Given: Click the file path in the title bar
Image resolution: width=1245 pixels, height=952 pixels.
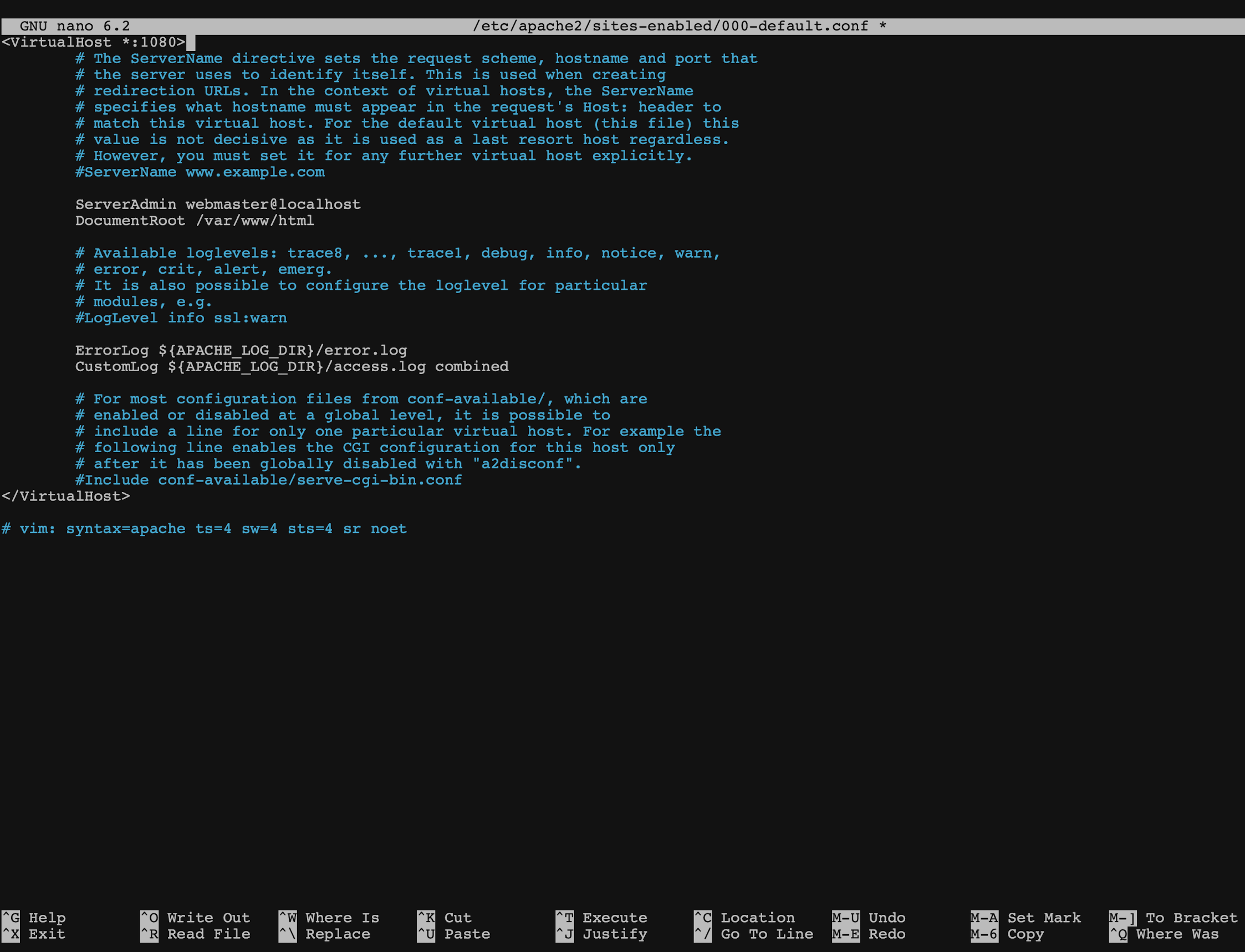Looking at the screenshot, I should 670,26.
